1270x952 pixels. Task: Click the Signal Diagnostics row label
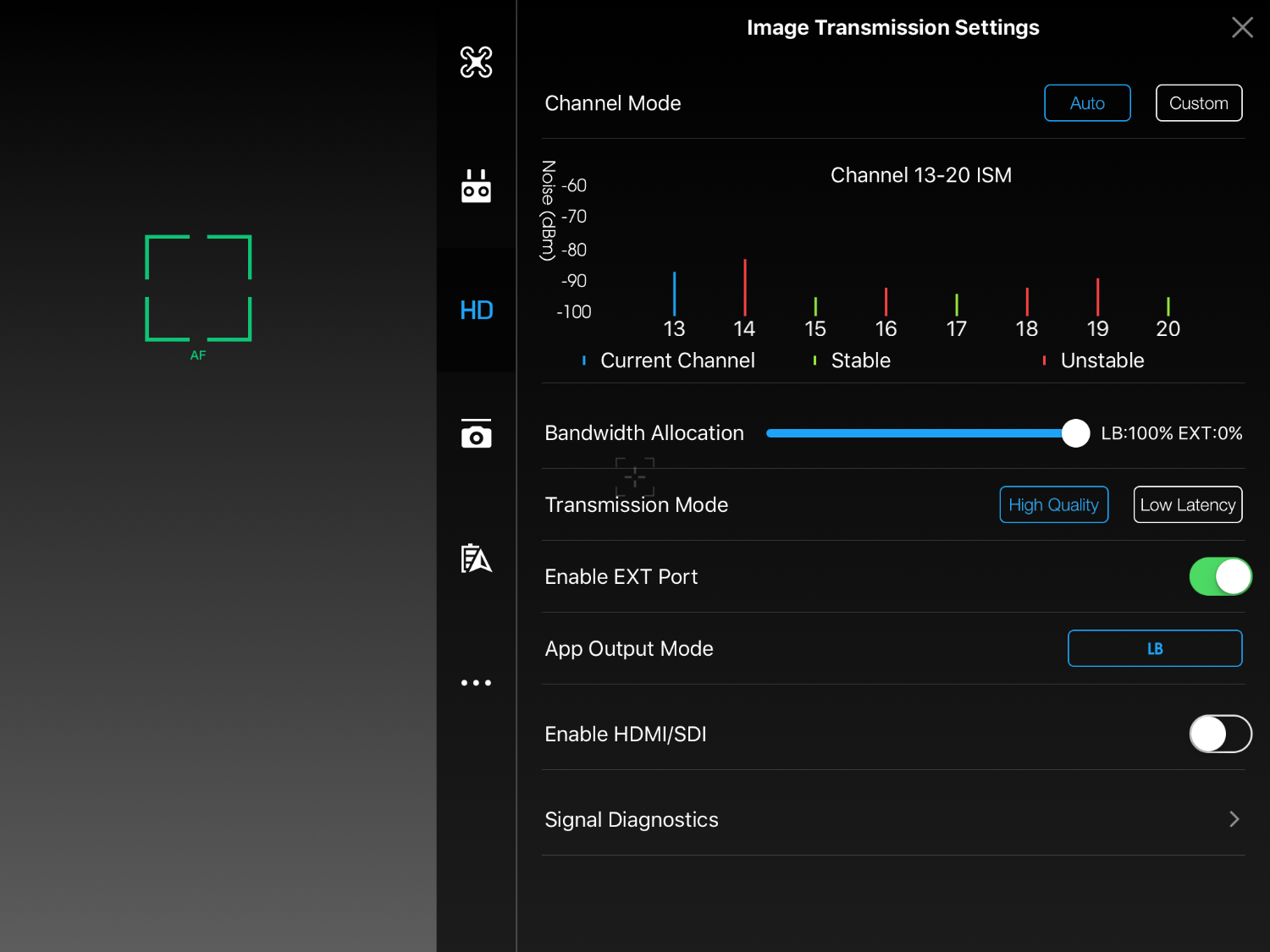[x=632, y=820]
